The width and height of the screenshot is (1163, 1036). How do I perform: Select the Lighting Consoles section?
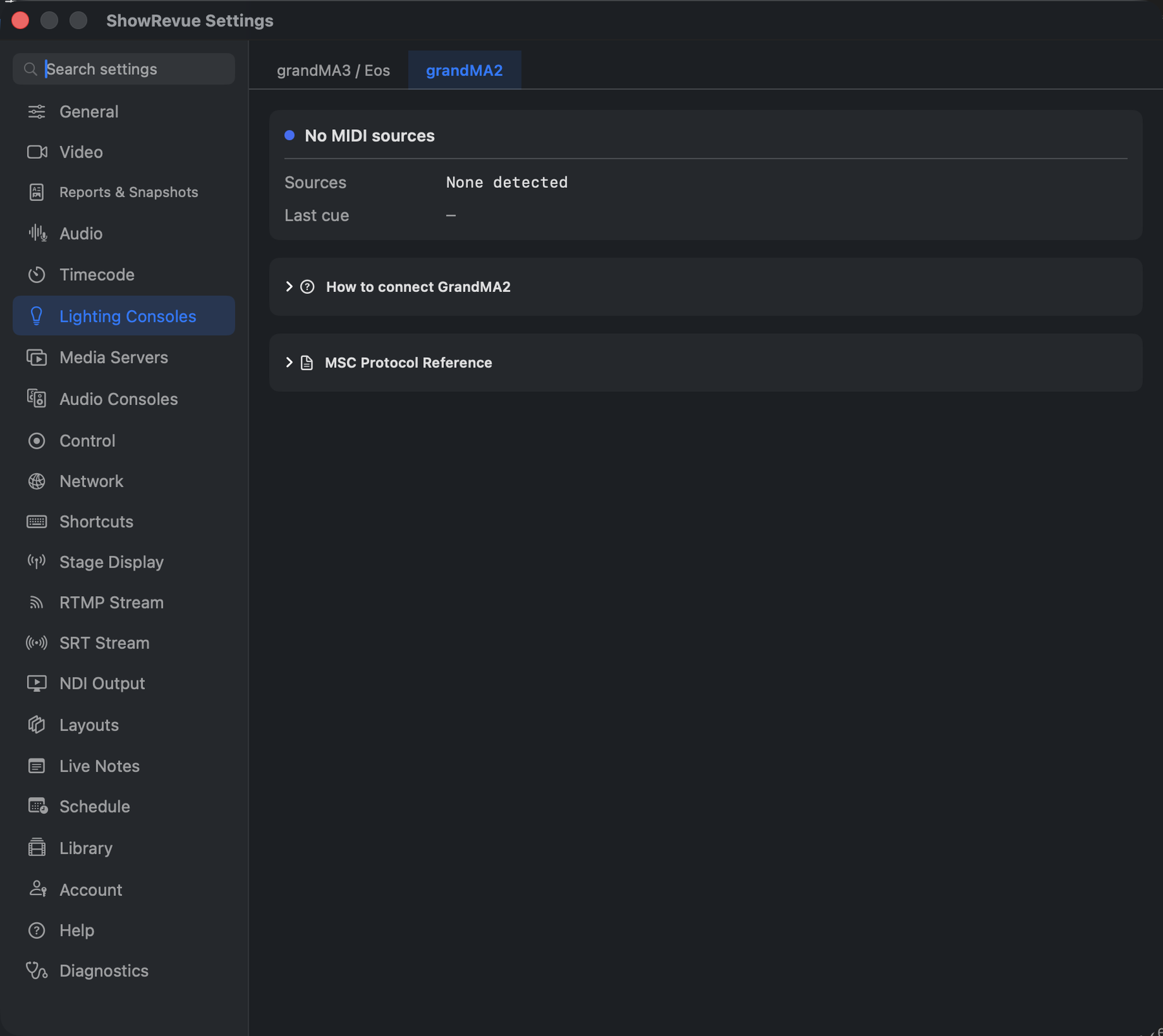coord(123,316)
